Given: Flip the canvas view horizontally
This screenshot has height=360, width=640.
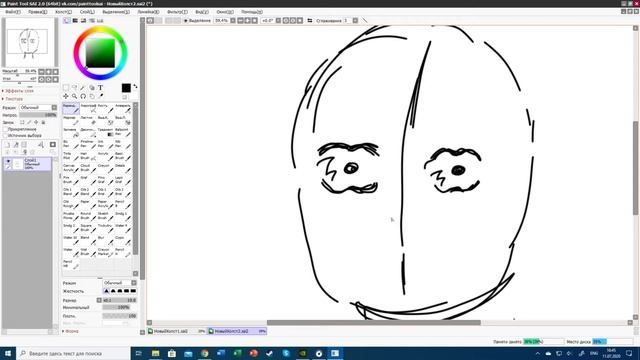Looking at the screenshot, I should pyautogui.click(x=310, y=20).
